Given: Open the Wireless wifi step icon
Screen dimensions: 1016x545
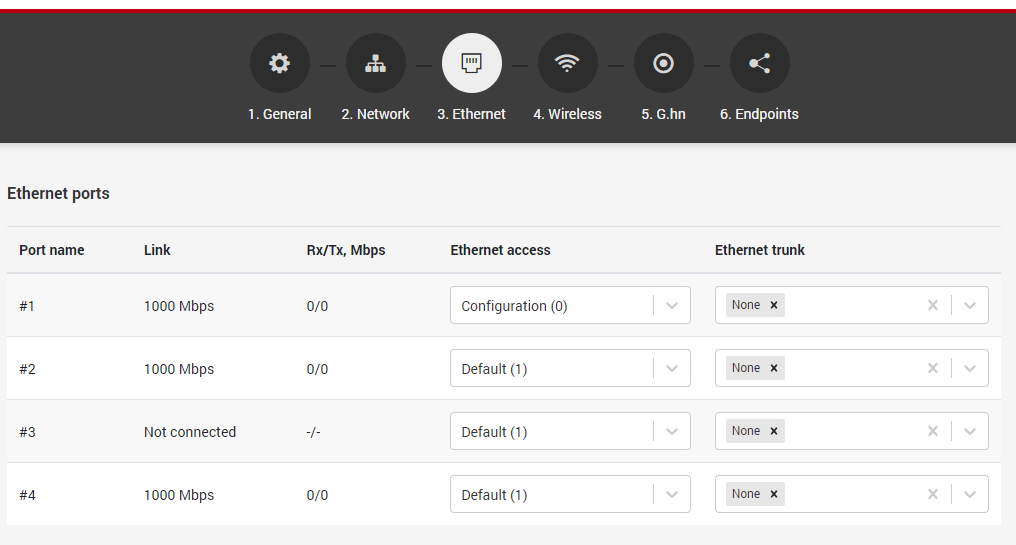Looking at the screenshot, I should tap(568, 64).
